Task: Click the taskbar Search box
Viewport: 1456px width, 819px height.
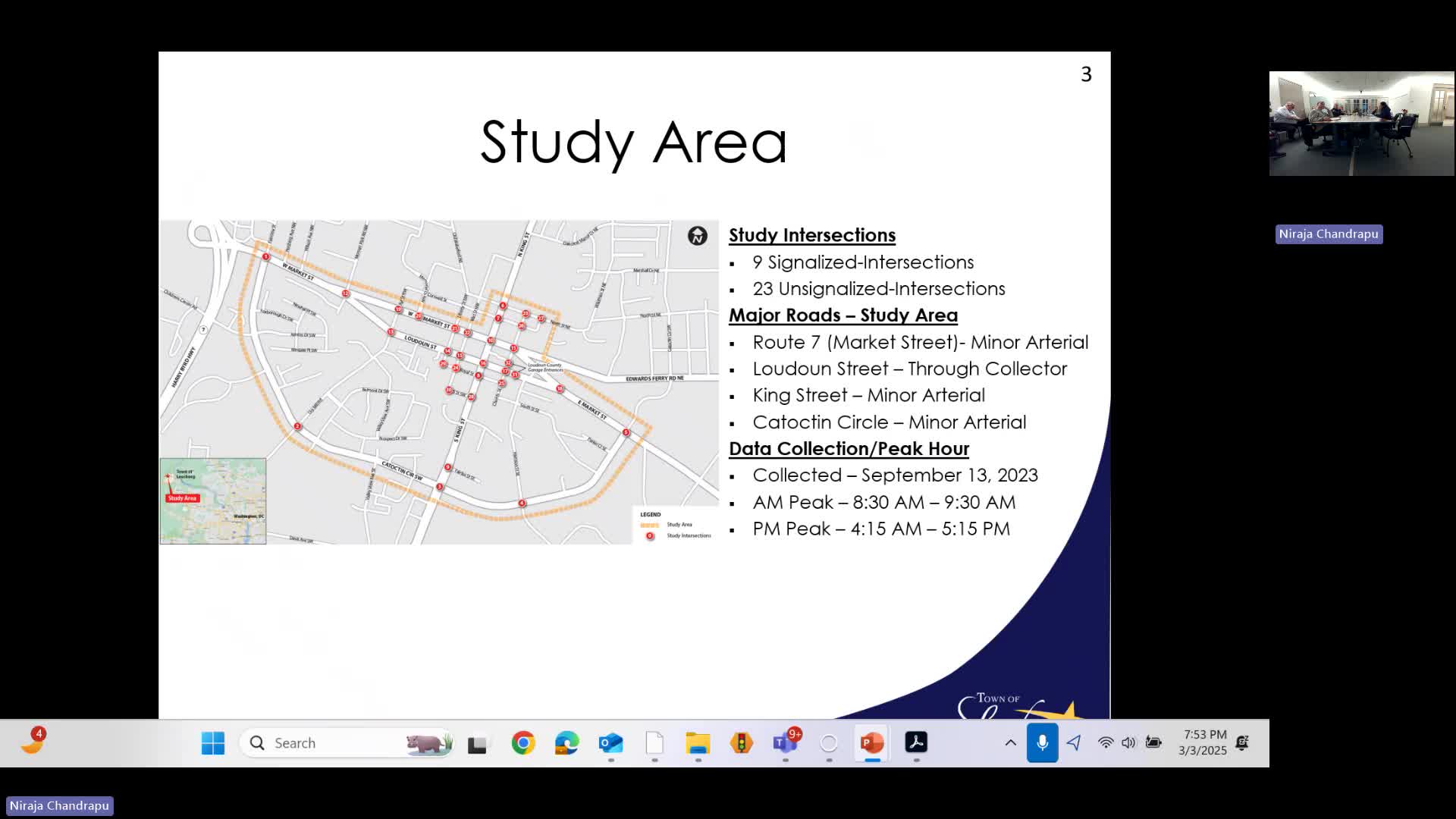Action: tap(348, 743)
